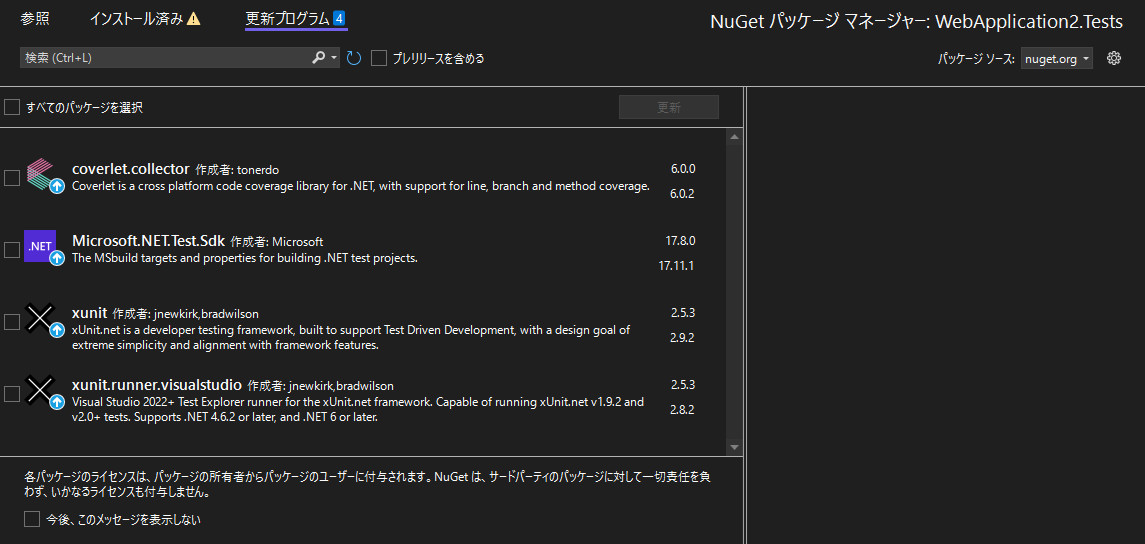Check 今後、このメッセージを表示しない checkbox

click(x=31, y=519)
